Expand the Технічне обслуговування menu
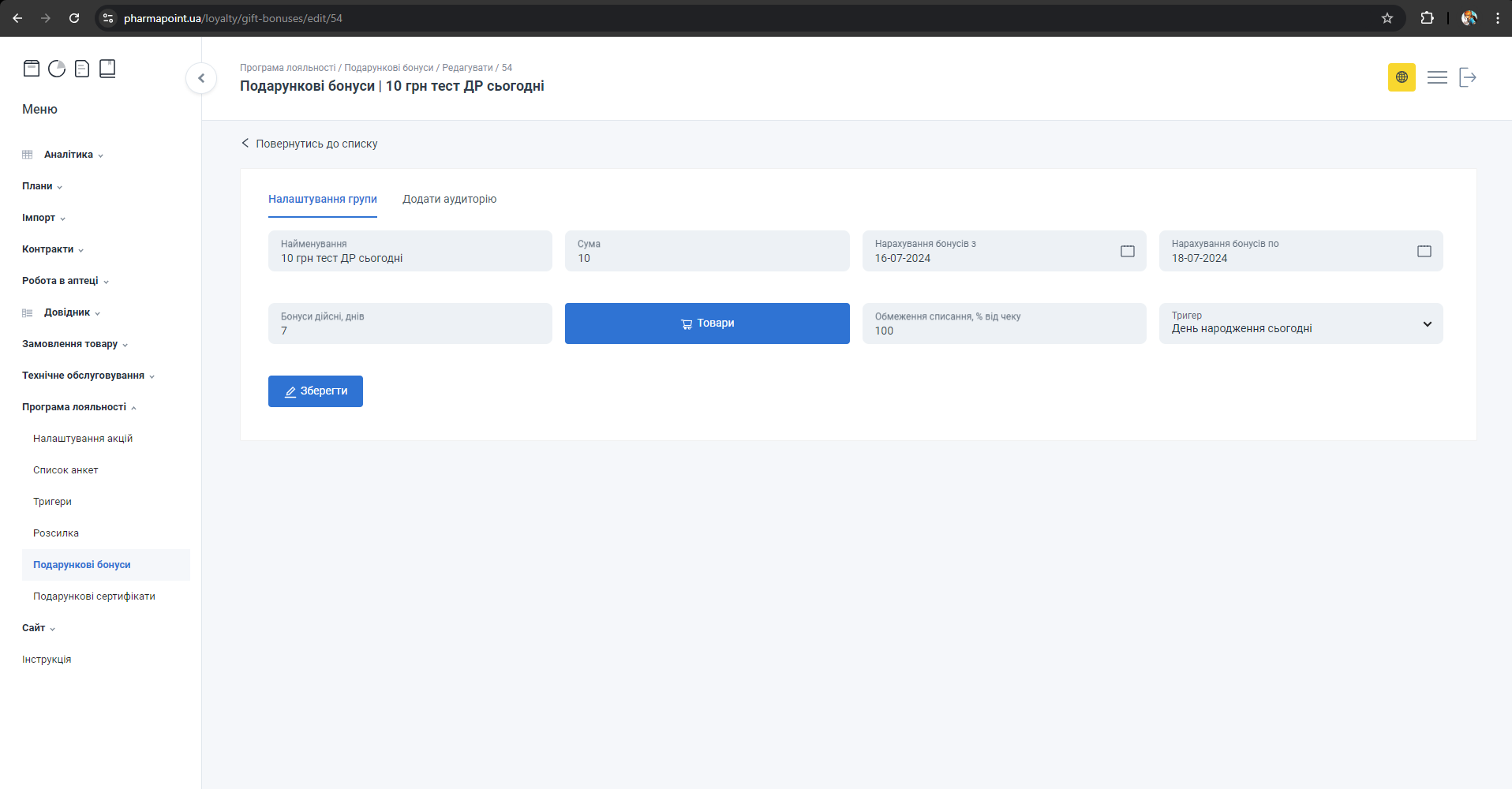This screenshot has height=789, width=1512. 88,376
